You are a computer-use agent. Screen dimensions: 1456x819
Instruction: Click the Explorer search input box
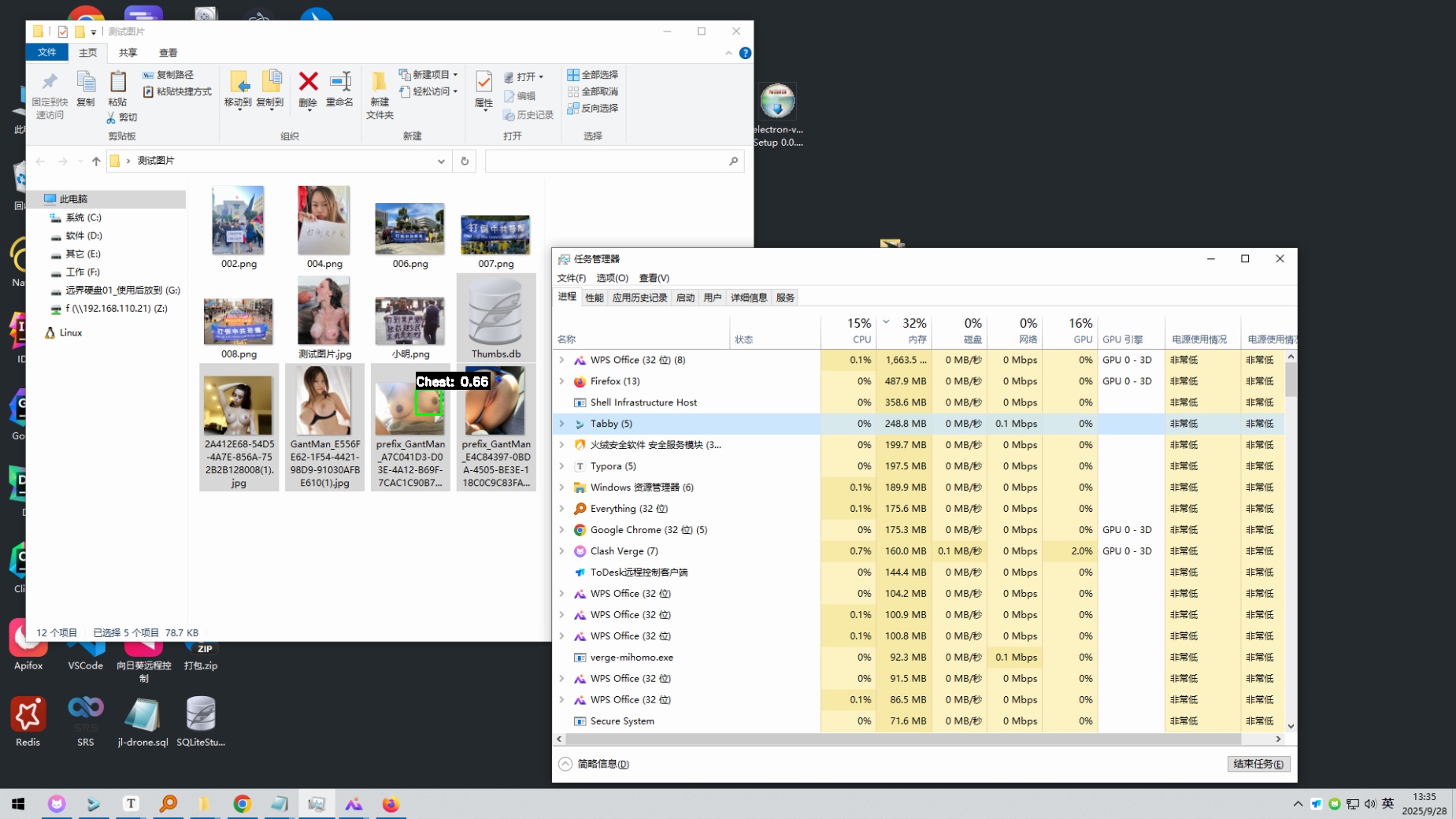point(606,161)
